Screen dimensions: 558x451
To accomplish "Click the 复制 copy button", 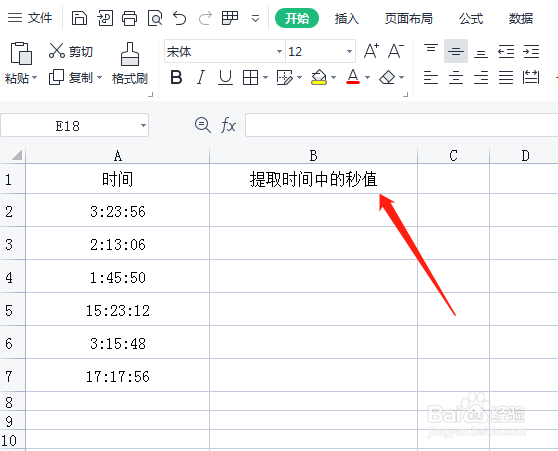I will (x=71, y=77).
